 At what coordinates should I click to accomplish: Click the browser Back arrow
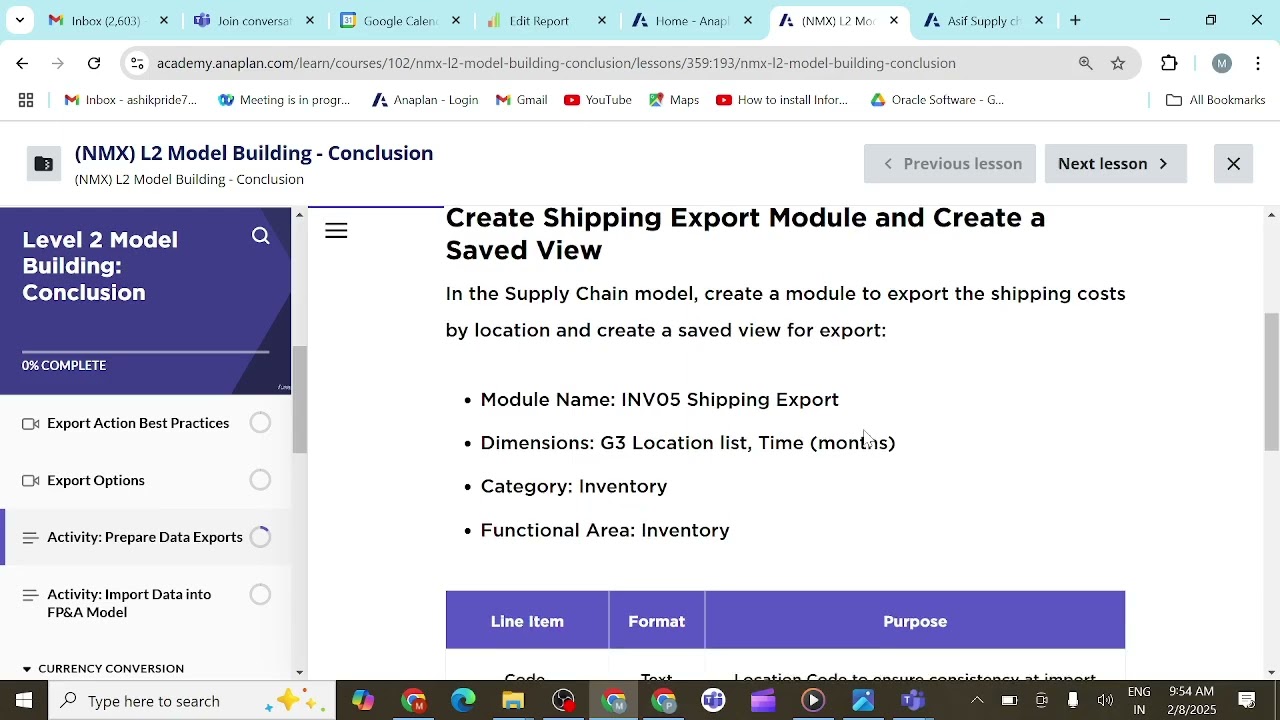[22, 63]
